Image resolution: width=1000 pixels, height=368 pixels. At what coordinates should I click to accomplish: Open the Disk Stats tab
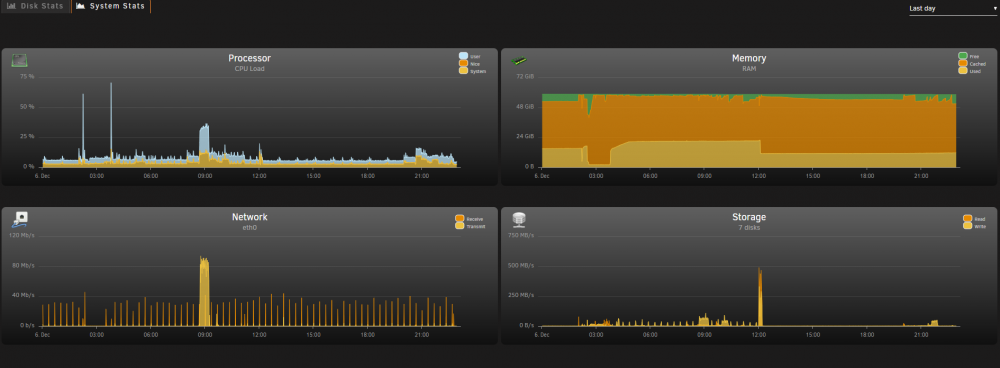pos(36,6)
